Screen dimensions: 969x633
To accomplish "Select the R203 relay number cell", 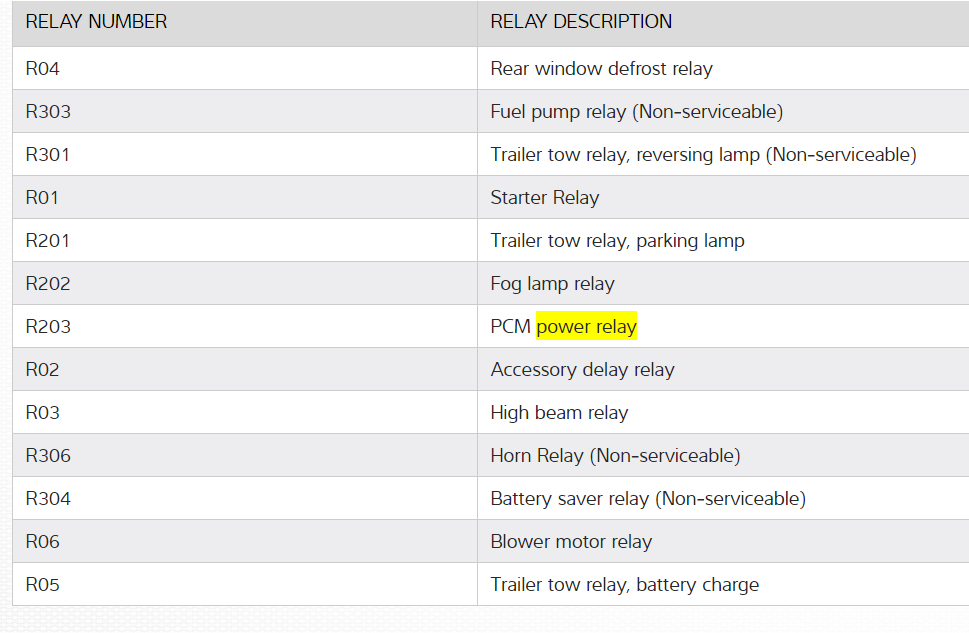I will 48,327.
